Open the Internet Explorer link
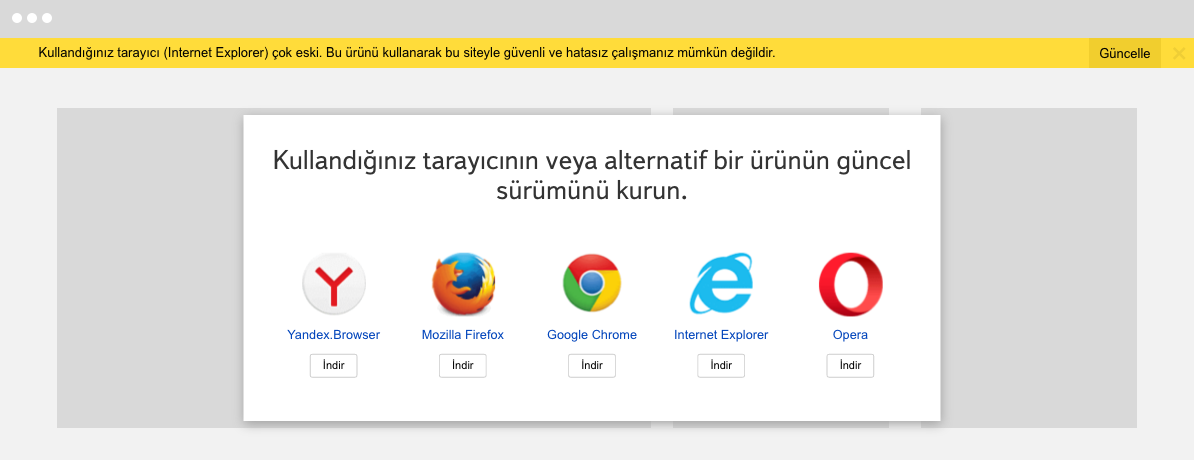The image size is (1194, 460). [x=721, y=334]
